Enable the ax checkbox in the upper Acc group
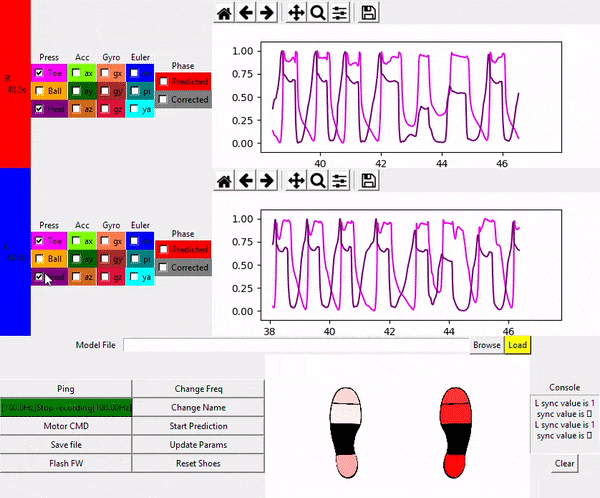 pyautogui.click(x=76, y=73)
